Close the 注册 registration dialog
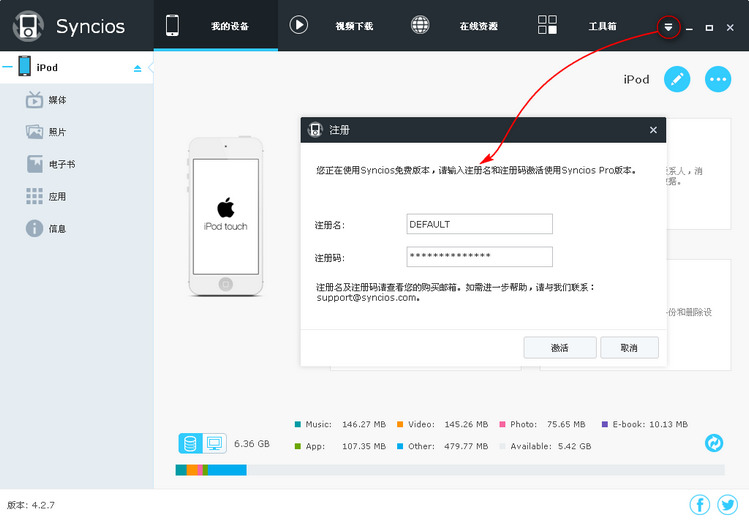 653,130
